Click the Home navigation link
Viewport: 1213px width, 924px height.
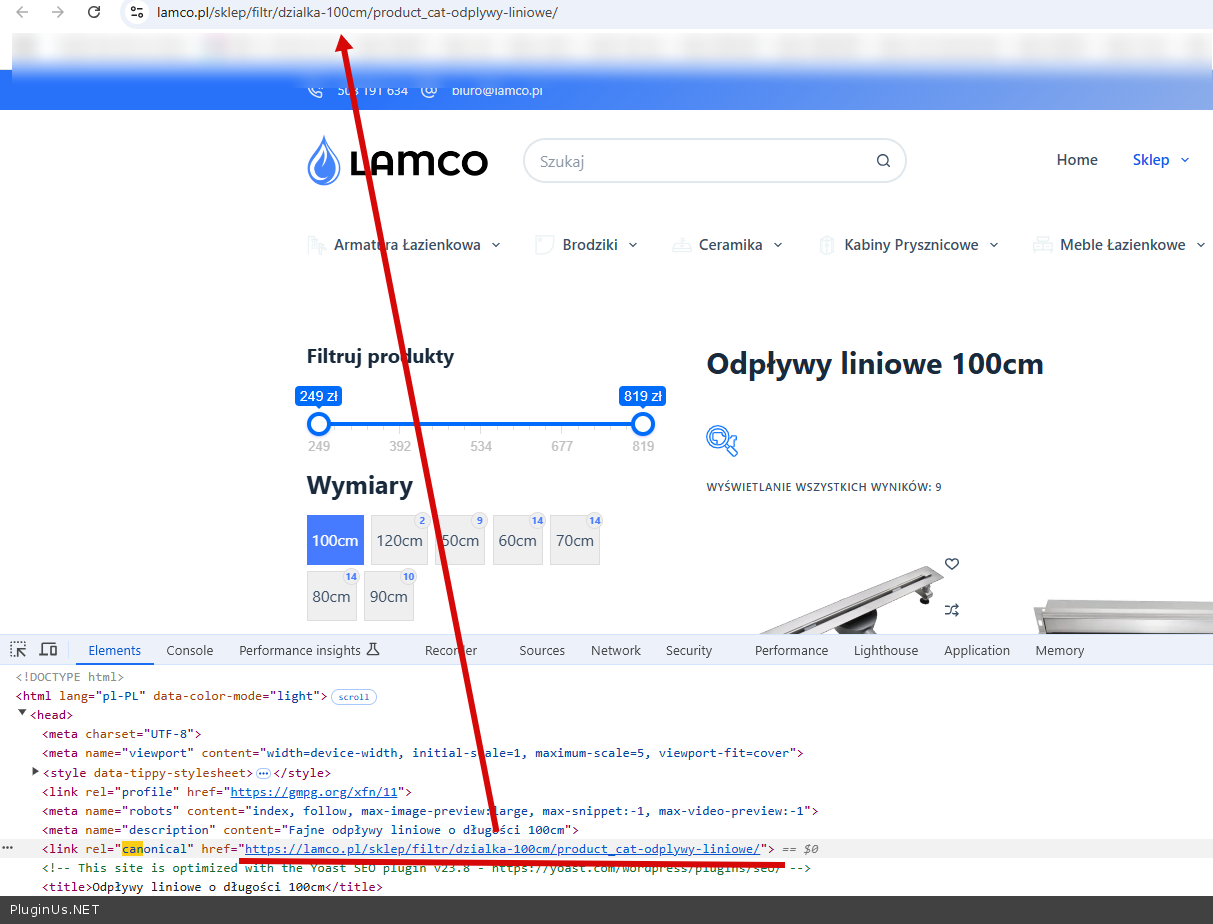[x=1076, y=160]
